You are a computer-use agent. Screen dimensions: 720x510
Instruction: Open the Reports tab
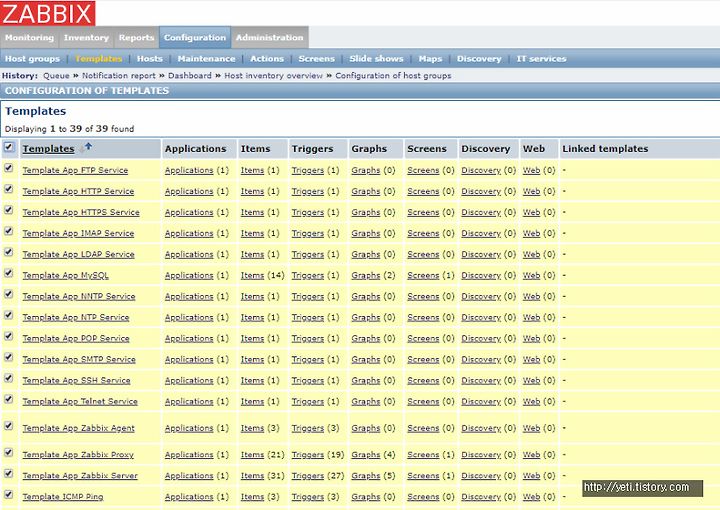[136, 38]
